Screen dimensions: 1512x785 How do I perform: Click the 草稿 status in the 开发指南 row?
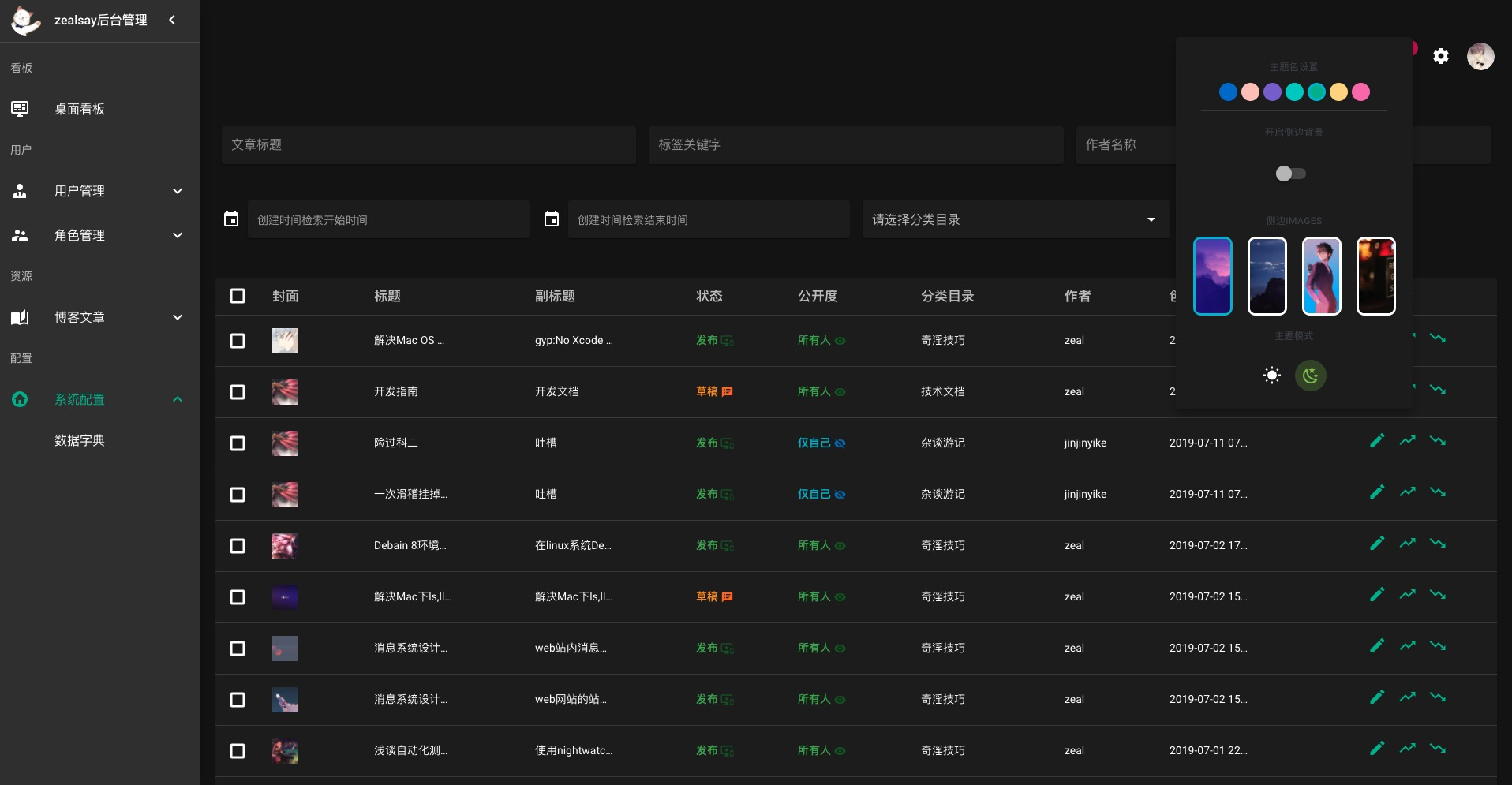click(x=714, y=391)
